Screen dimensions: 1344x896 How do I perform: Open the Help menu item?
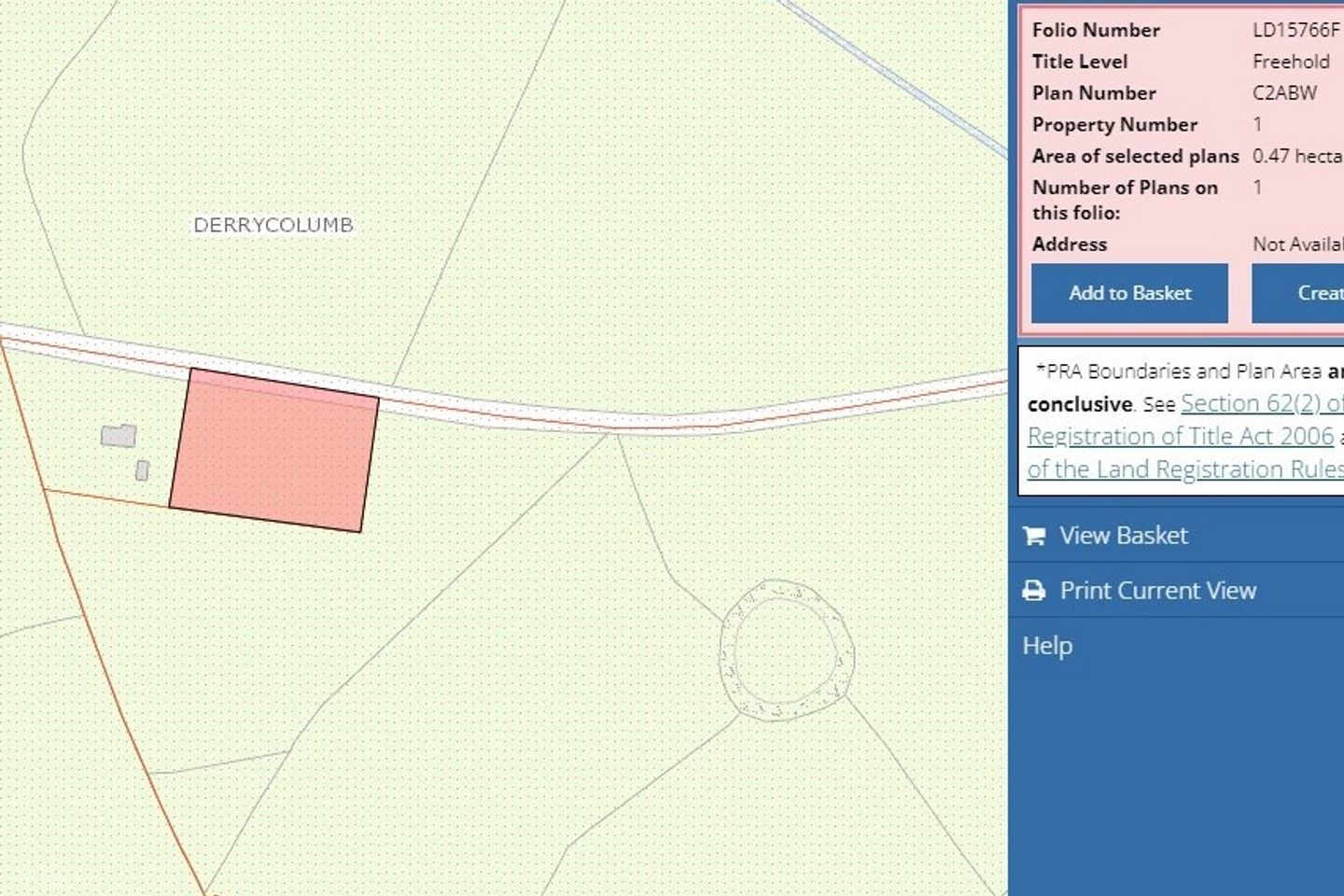(1047, 646)
